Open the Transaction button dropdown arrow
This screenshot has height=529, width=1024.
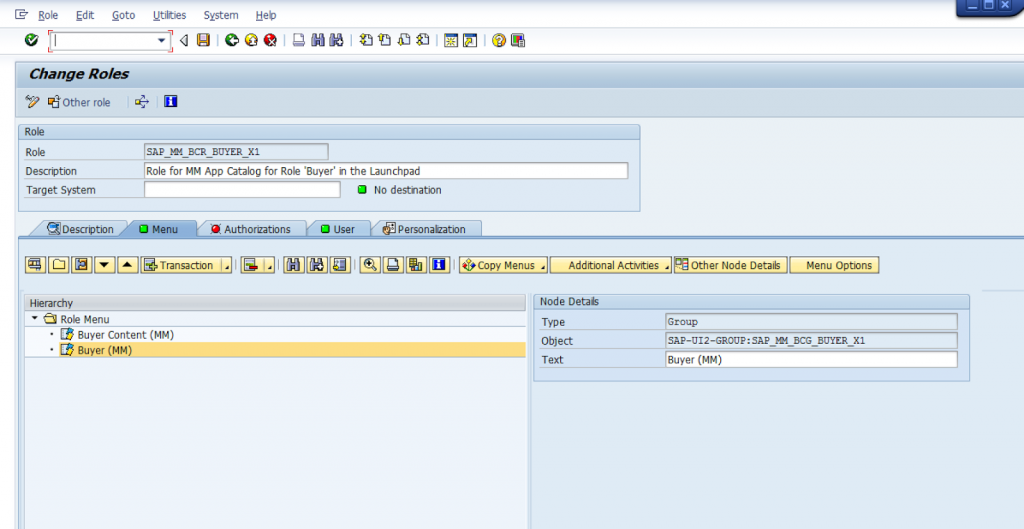pyautogui.click(x=227, y=266)
